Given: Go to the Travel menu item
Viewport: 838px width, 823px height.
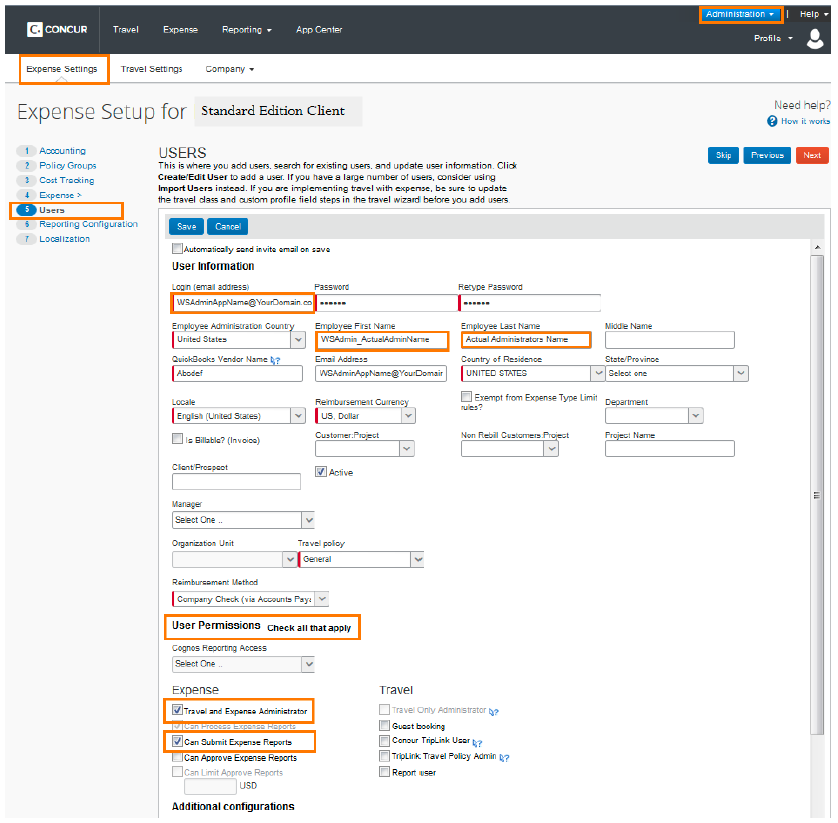Looking at the screenshot, I should tap(126, 30).
